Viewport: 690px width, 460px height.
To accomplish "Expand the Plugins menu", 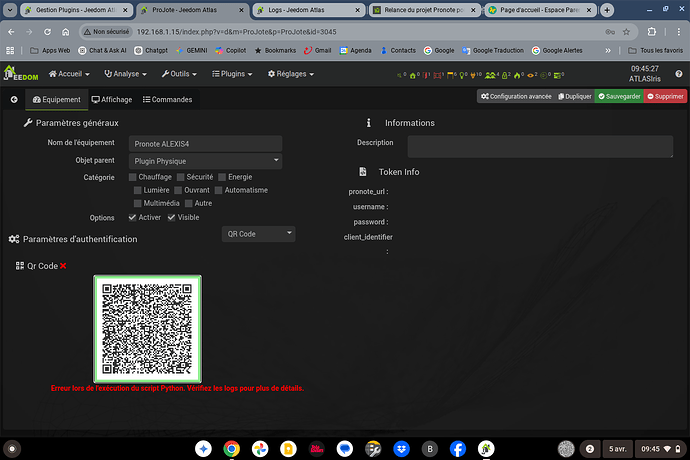I will click(x=232, y=74).
